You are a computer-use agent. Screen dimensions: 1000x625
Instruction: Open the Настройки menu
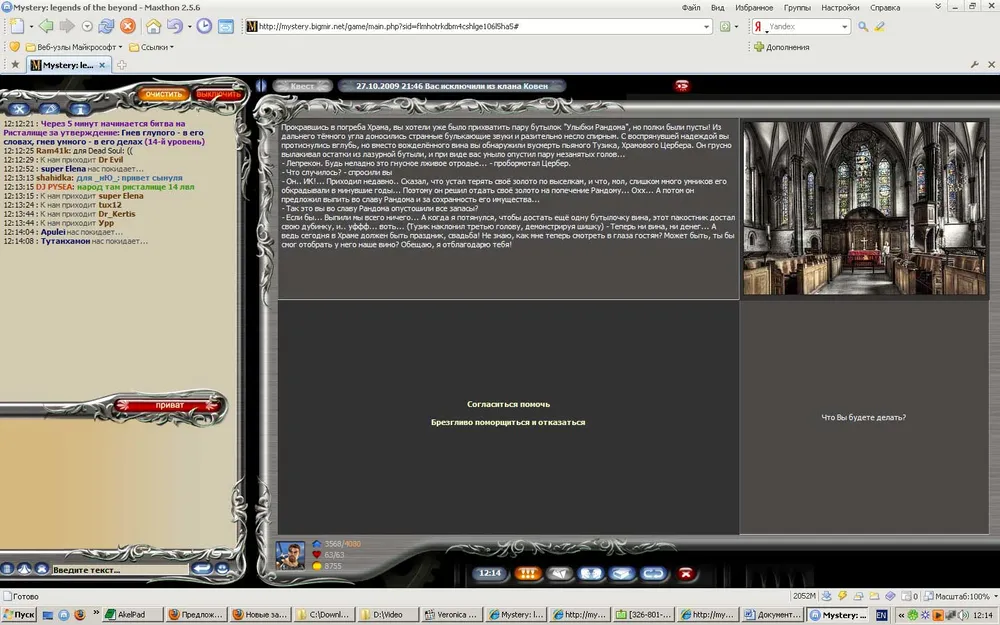click(839, 7)
